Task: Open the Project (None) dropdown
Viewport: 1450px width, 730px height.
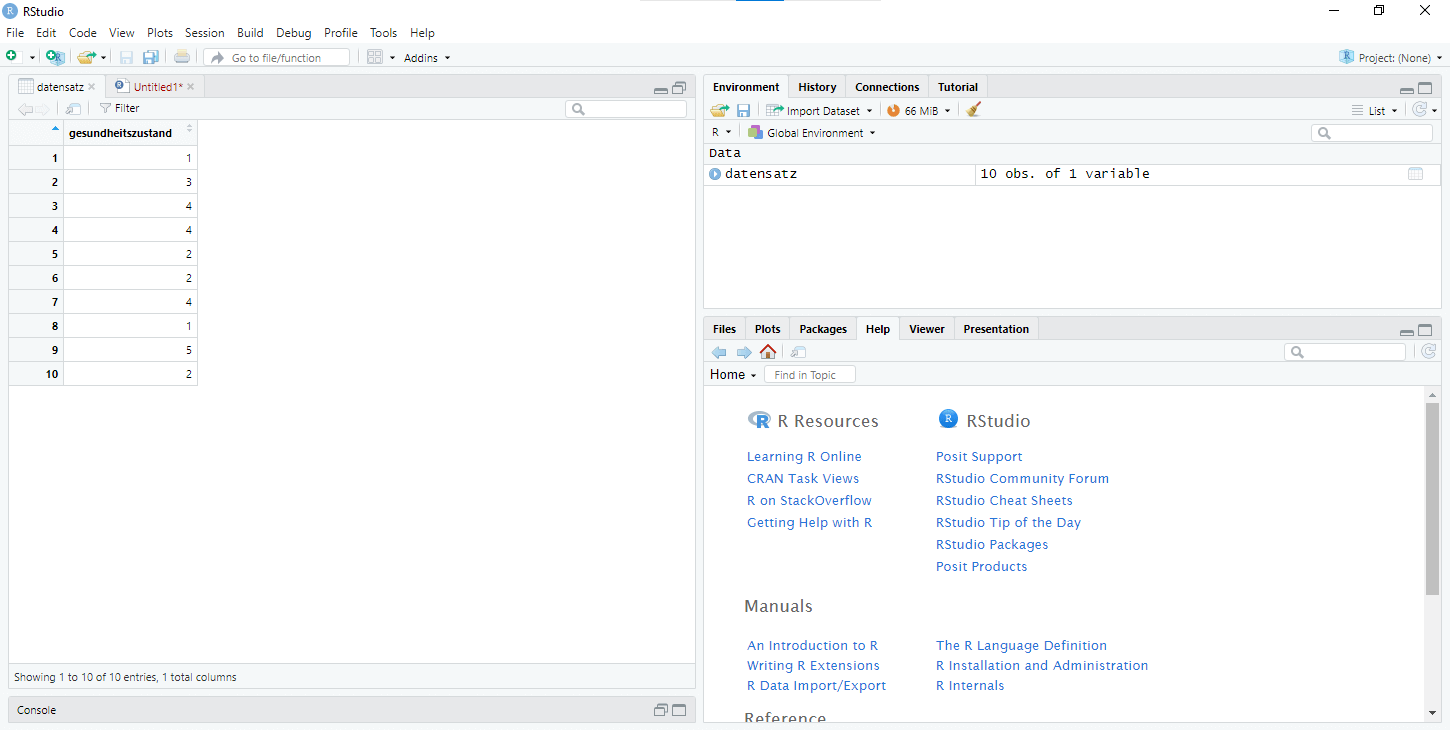Action: [1392, 57]
